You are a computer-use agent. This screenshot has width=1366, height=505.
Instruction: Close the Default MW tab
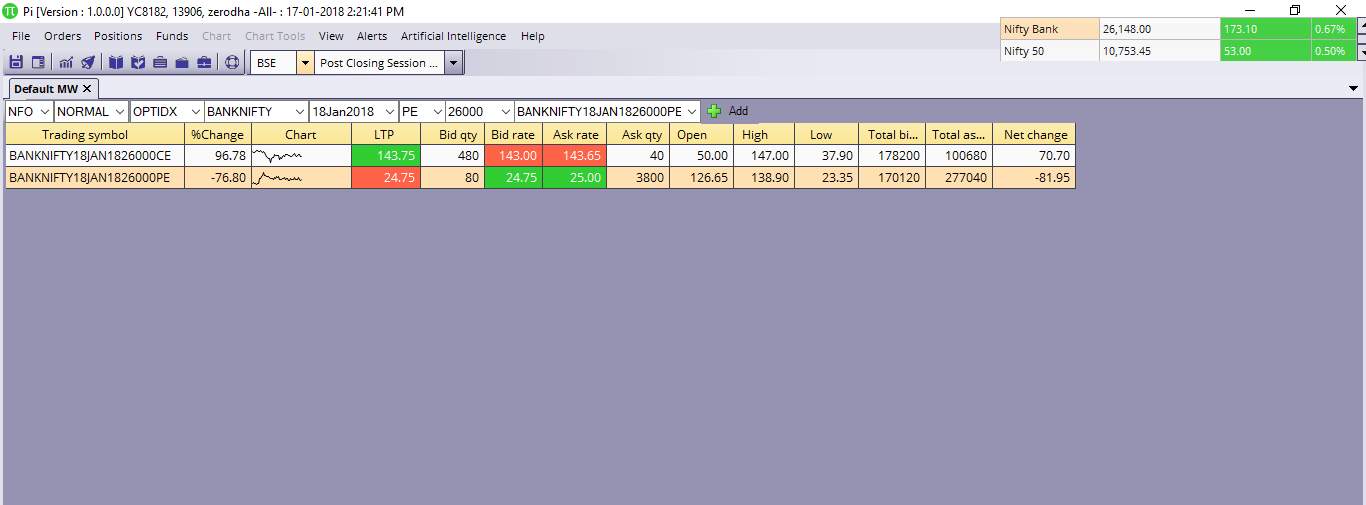point(87,89)
